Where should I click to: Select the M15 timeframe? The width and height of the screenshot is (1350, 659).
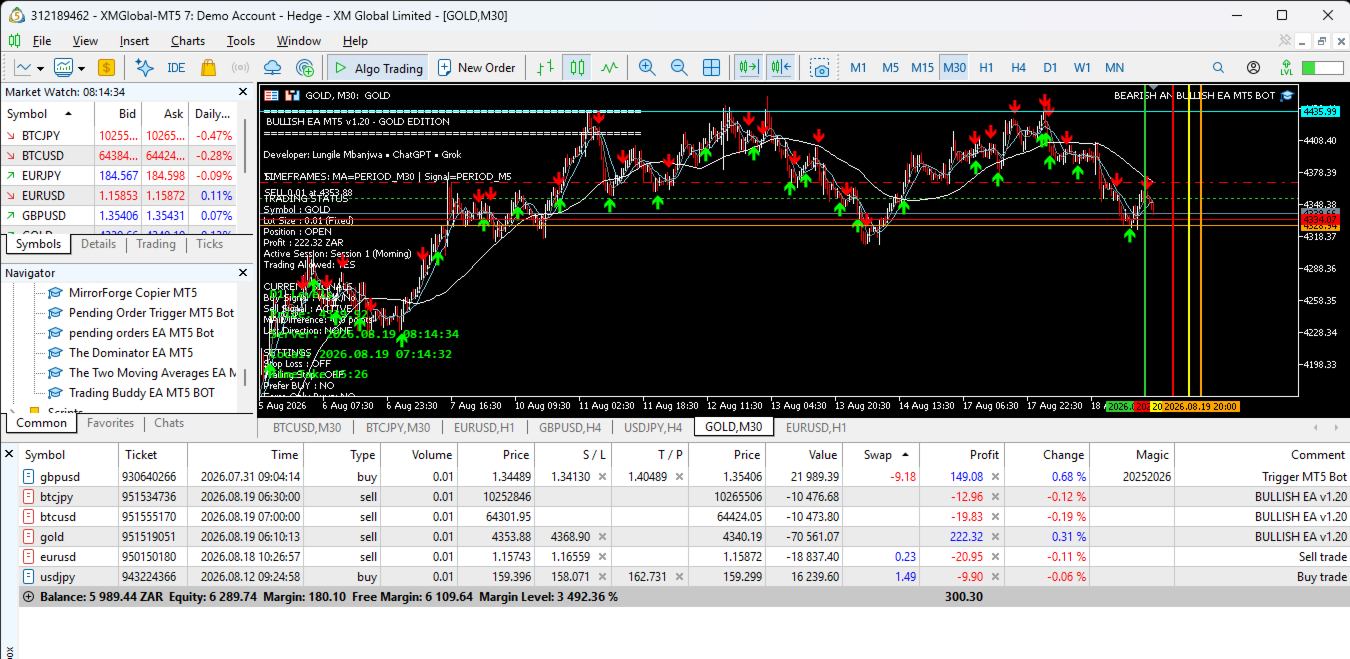pyautogui.click(x=922, y=68)
